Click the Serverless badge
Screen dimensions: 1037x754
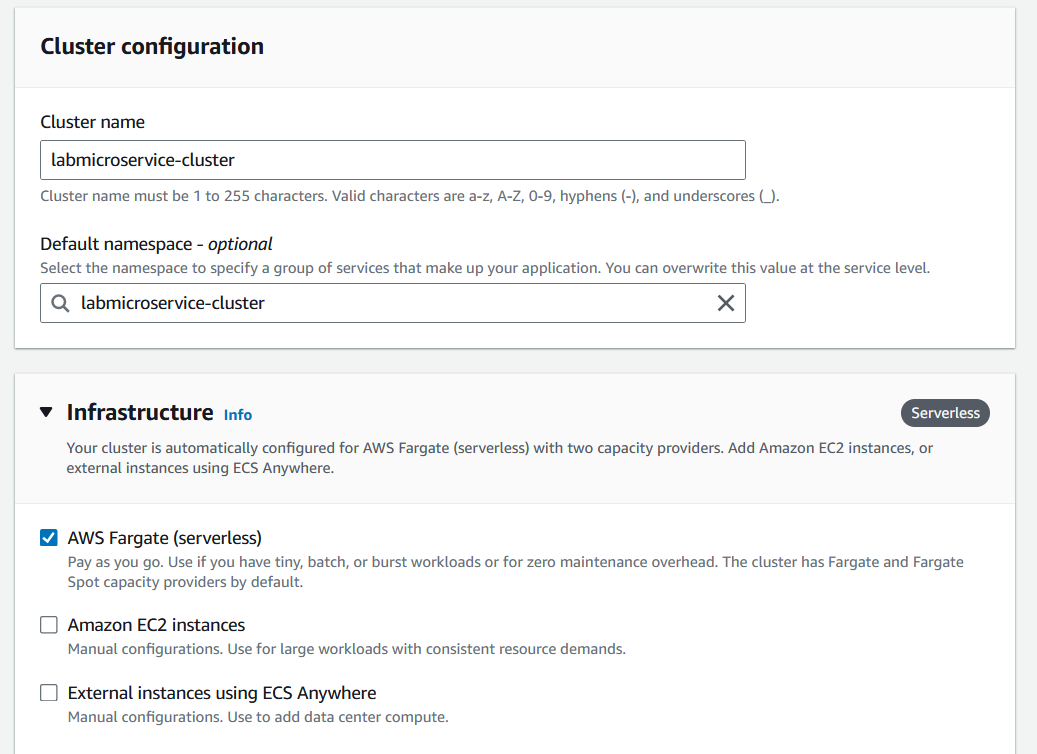click(945, 413)
